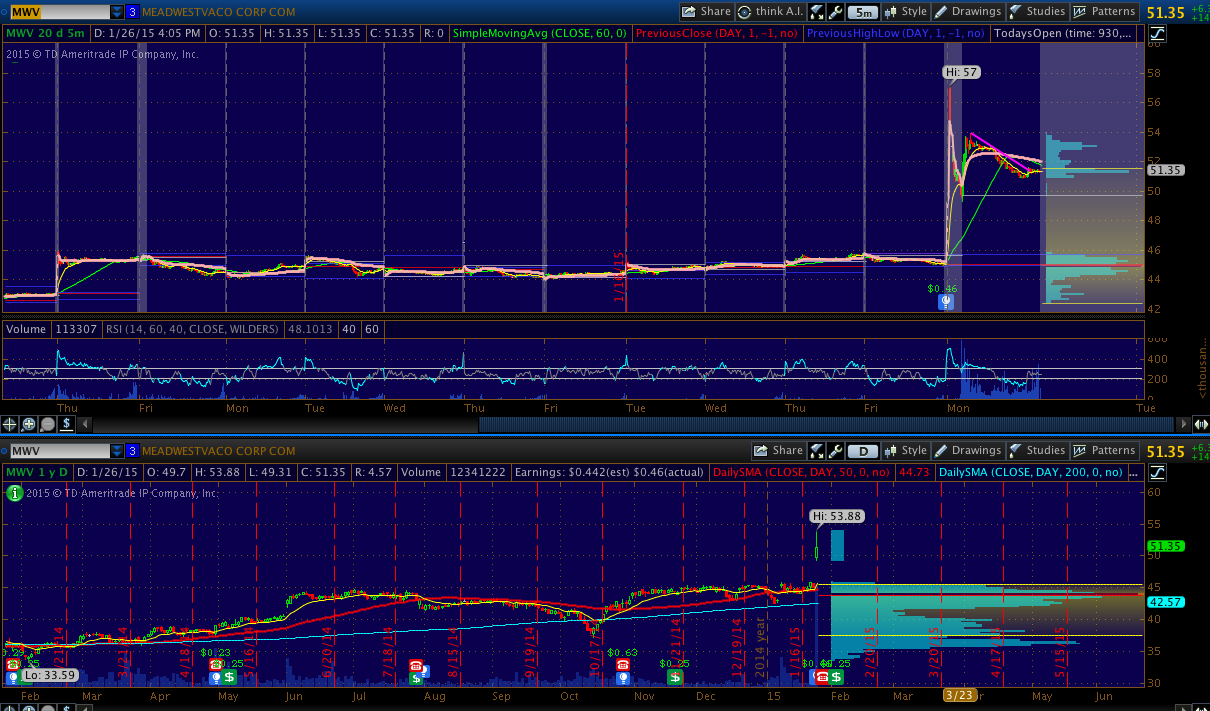Click the Share button in top toolbar
The width and height of the screenshot is (1210, 711).
[706, 12]
